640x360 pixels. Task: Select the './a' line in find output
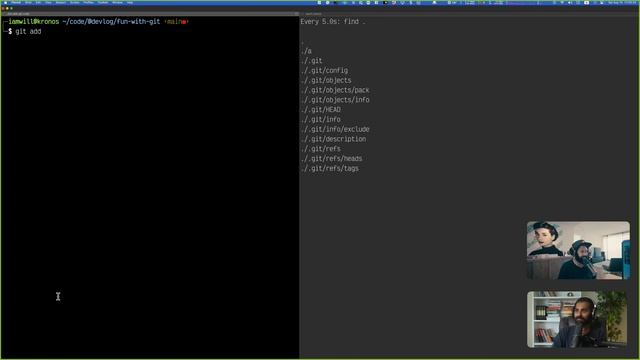[306, 51]
